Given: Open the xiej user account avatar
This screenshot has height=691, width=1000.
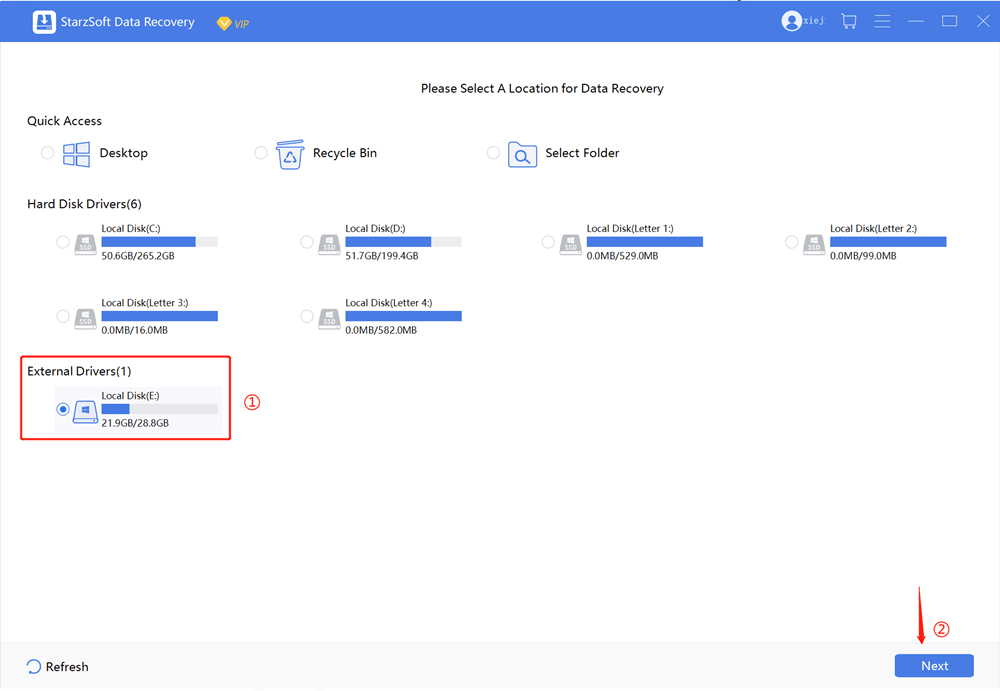Looking at the screenshot, I should click(x=791, y=21).
